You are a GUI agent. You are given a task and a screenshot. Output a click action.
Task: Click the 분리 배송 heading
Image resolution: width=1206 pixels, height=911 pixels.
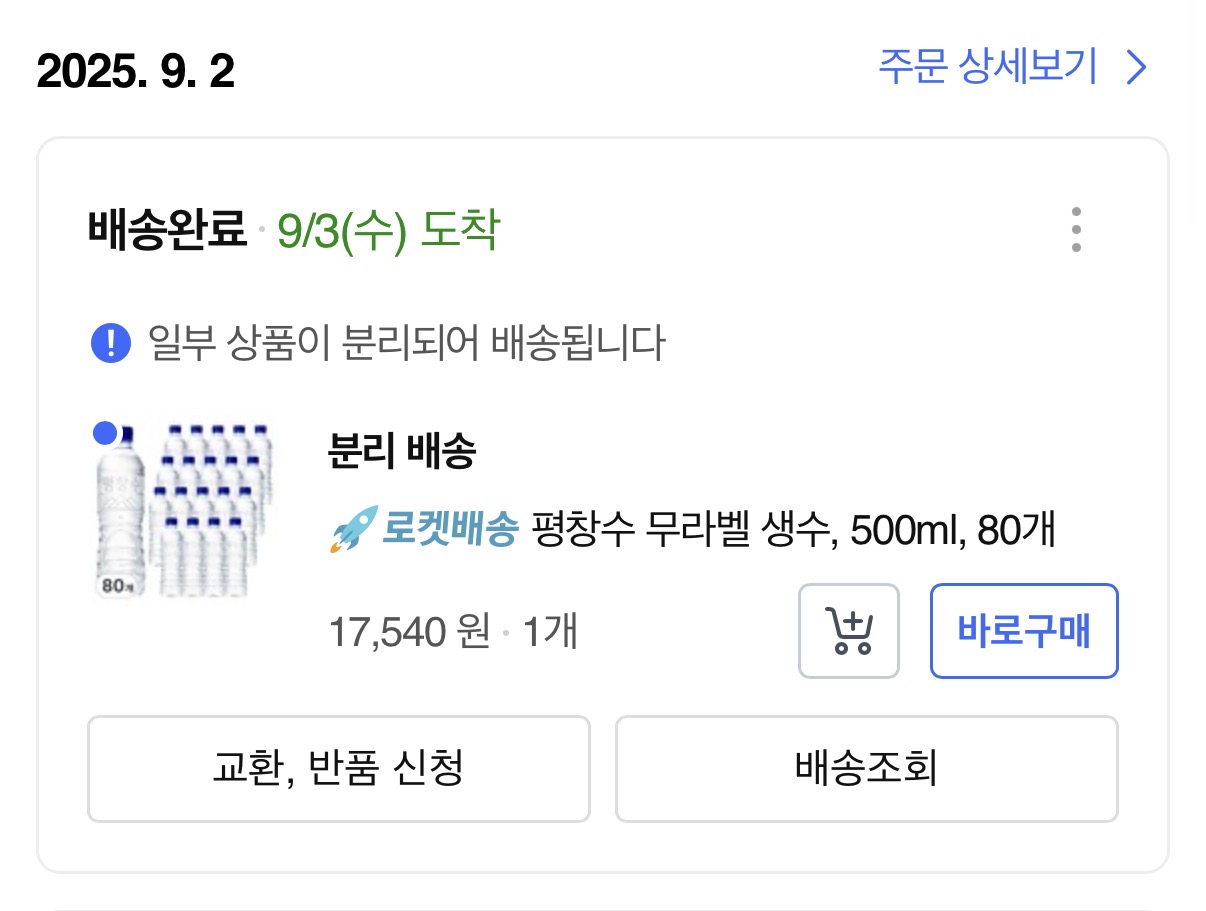coord(402,453)
